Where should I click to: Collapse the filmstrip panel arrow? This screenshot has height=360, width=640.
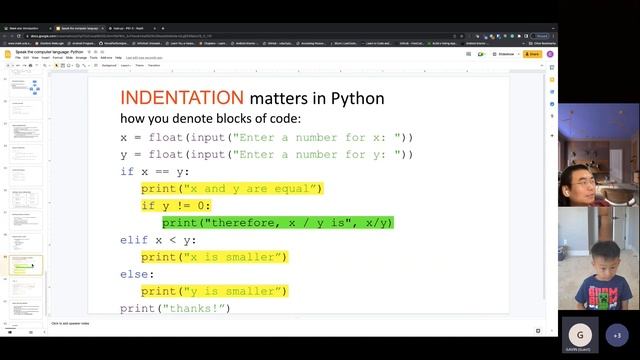point(44,332)
